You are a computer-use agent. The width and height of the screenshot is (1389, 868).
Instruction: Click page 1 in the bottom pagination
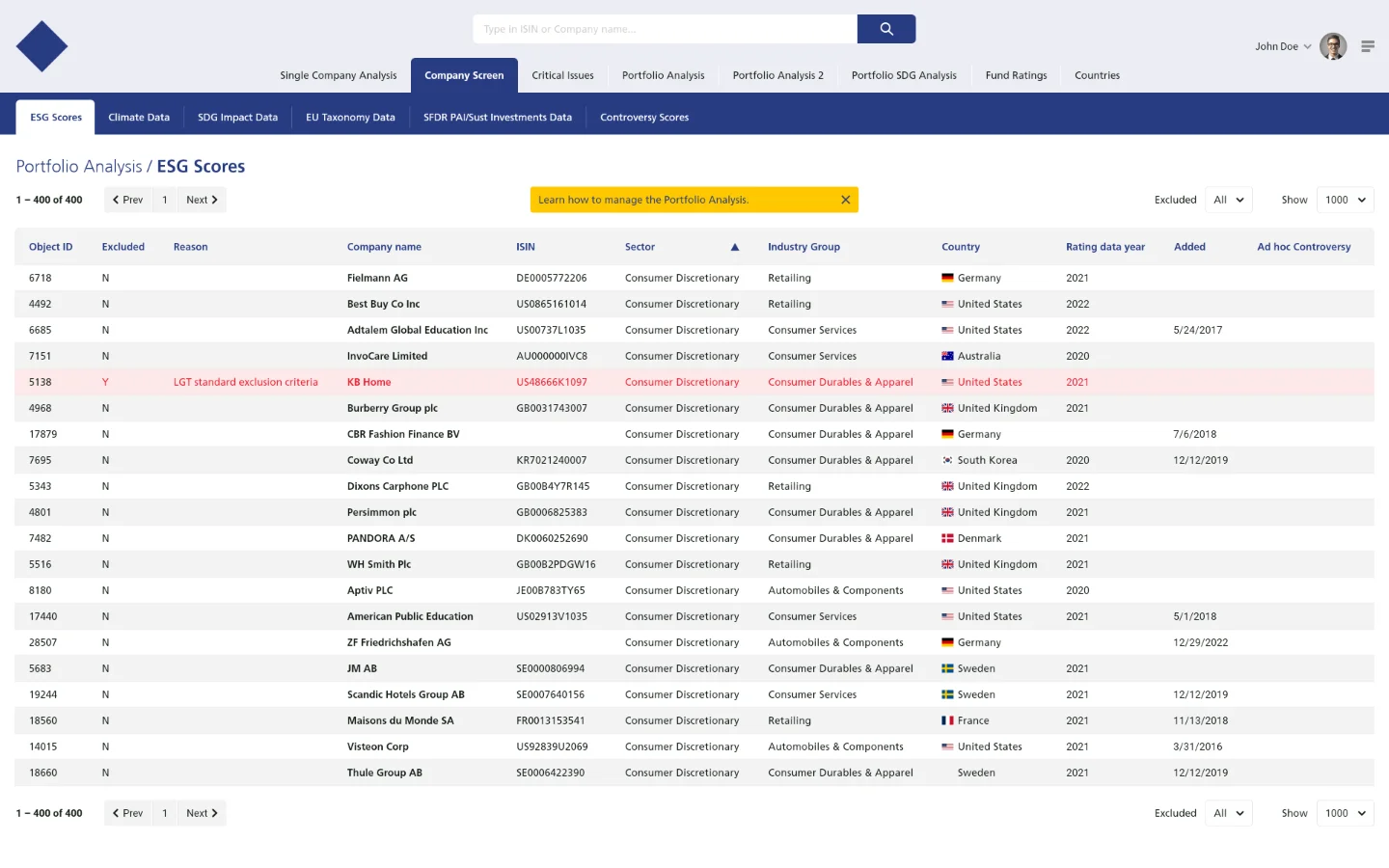pos(165,813)
